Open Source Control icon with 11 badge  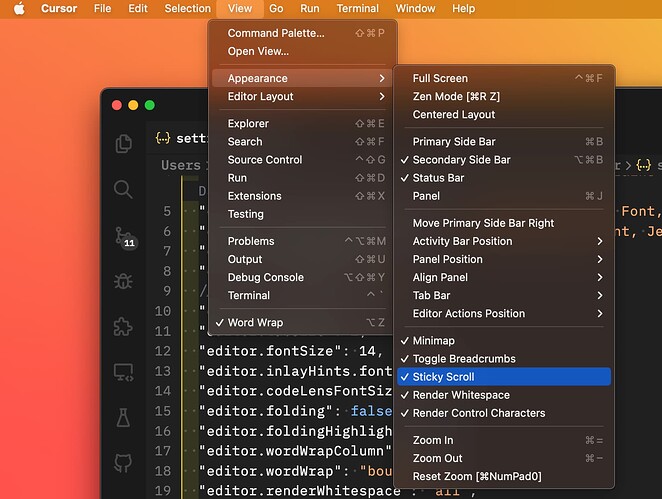click(x=125, y=238)
